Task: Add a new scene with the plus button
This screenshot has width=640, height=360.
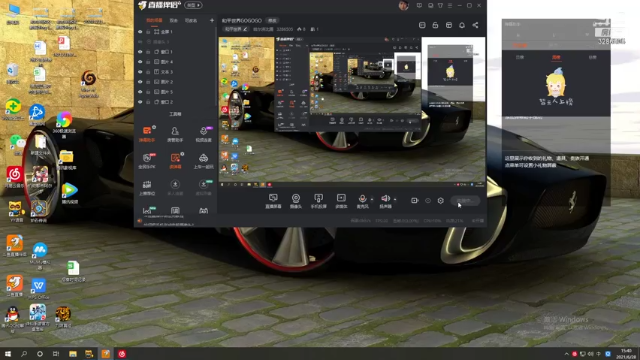Action: 211,20
